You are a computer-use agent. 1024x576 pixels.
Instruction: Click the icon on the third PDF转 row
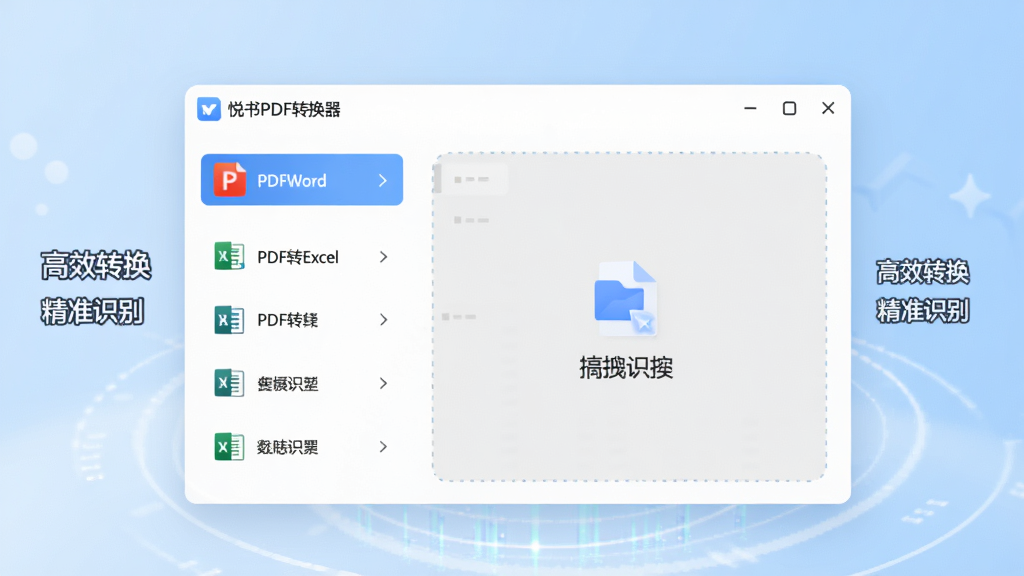click(229, 320)
